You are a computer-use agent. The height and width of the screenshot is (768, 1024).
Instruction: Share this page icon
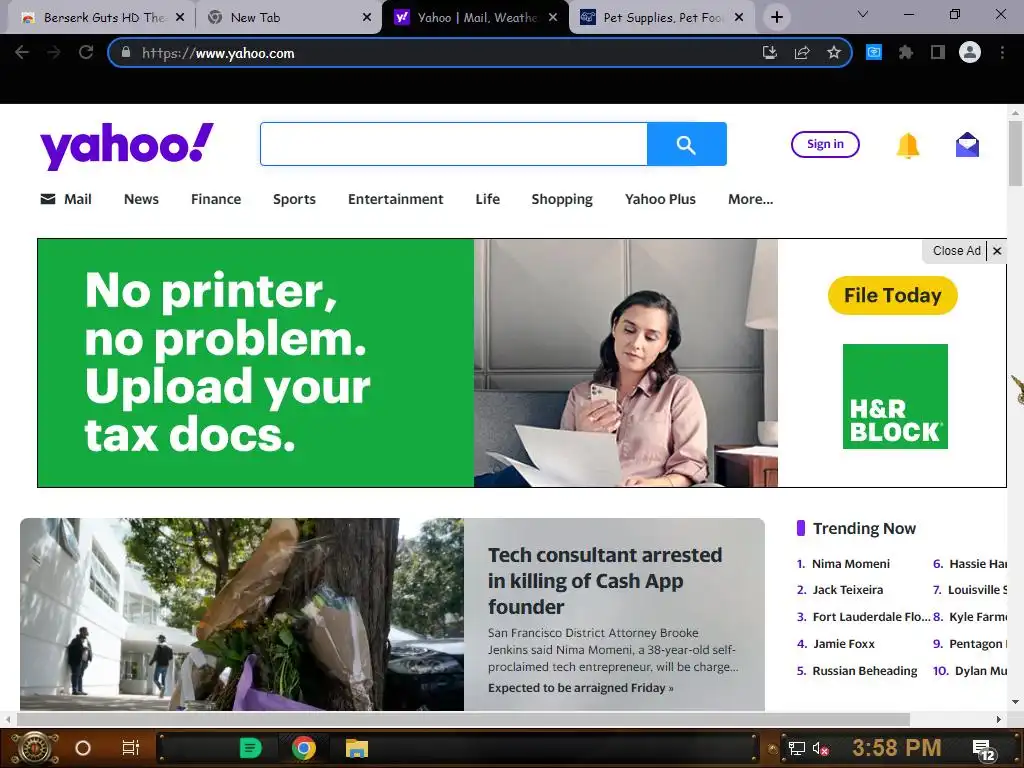click(802, 53)
